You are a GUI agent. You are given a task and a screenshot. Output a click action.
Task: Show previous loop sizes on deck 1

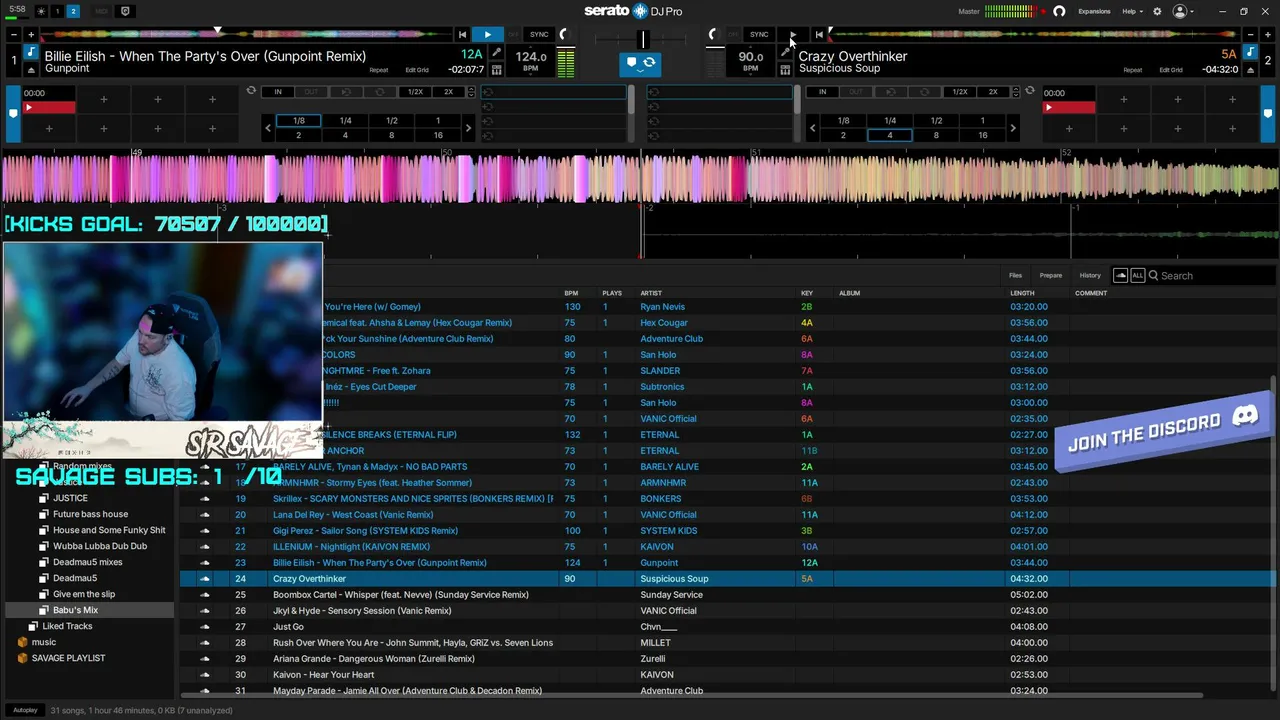tap(267, 128)
